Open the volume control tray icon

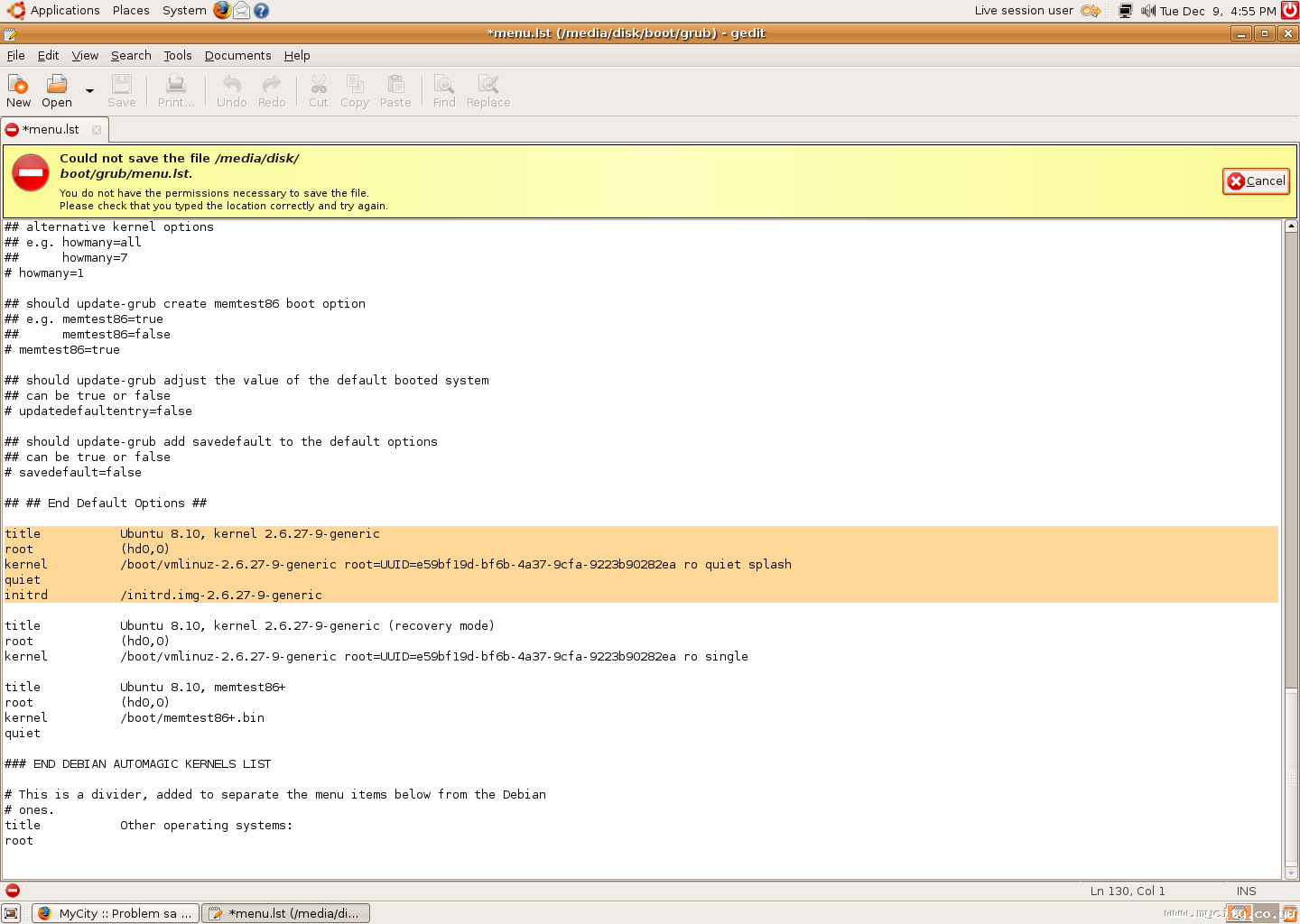click(x=1147, y=11)
